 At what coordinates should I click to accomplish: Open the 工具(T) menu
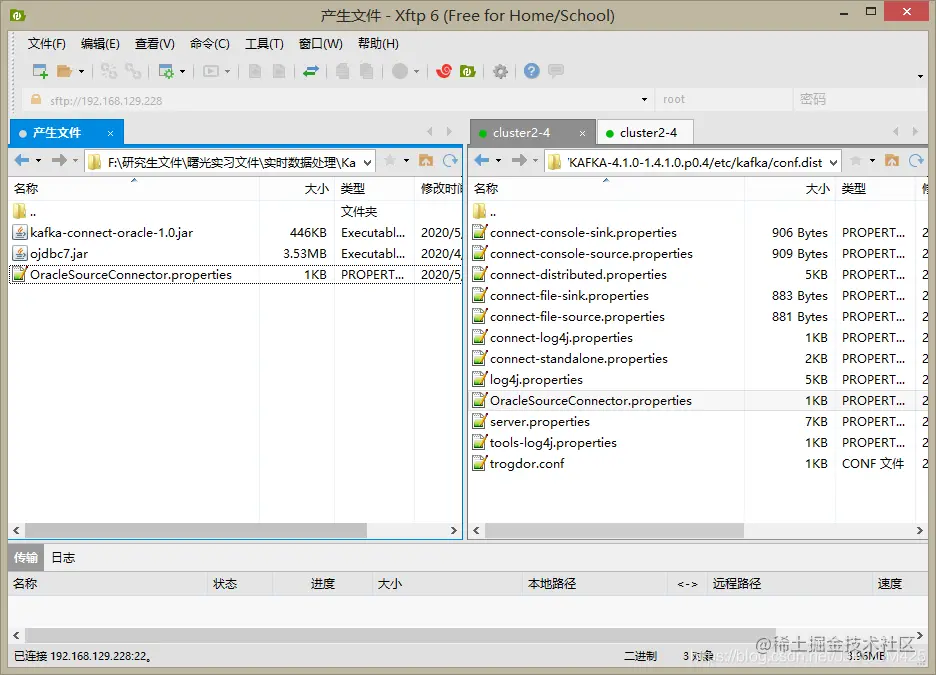264,44
